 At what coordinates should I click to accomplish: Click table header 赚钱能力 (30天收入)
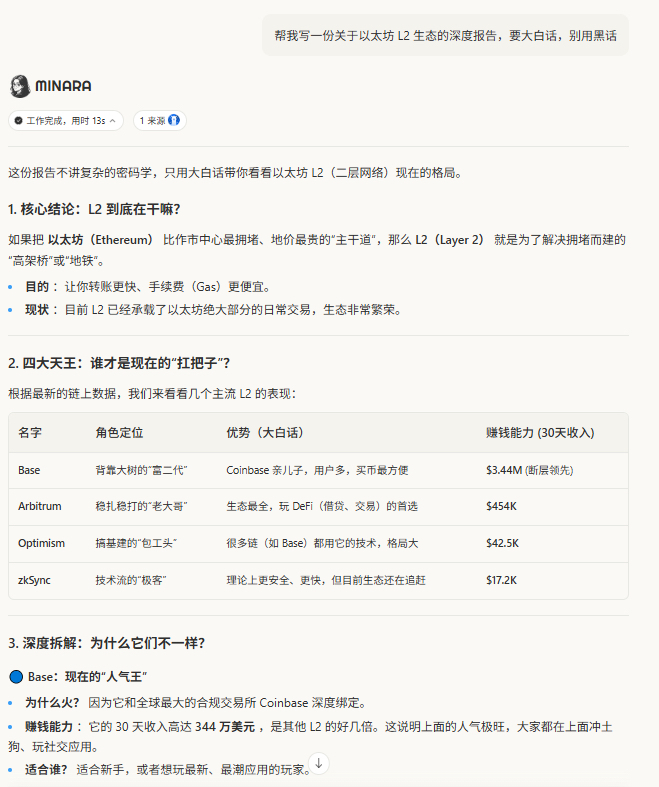(x=540, y=433)
